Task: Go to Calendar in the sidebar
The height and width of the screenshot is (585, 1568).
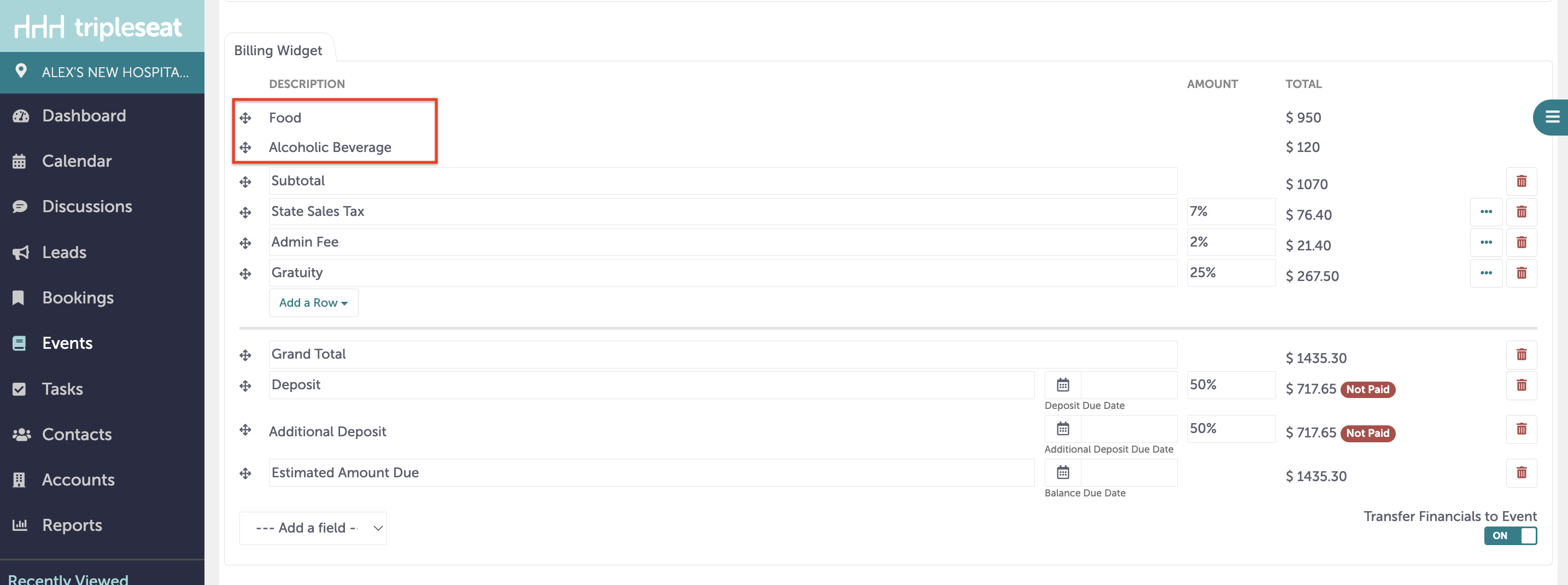Action: click(77, 161)
